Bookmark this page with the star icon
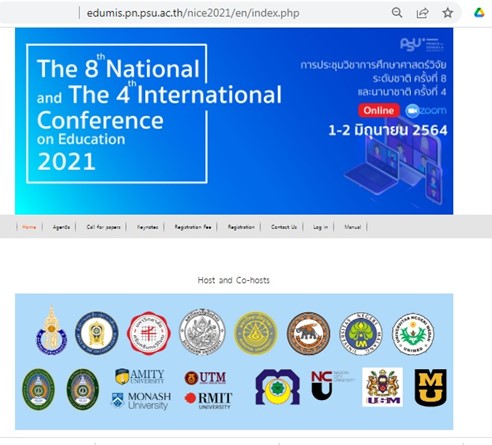Image resolution: width=492 pixels, height=445 pixels. tap(448, 13)
